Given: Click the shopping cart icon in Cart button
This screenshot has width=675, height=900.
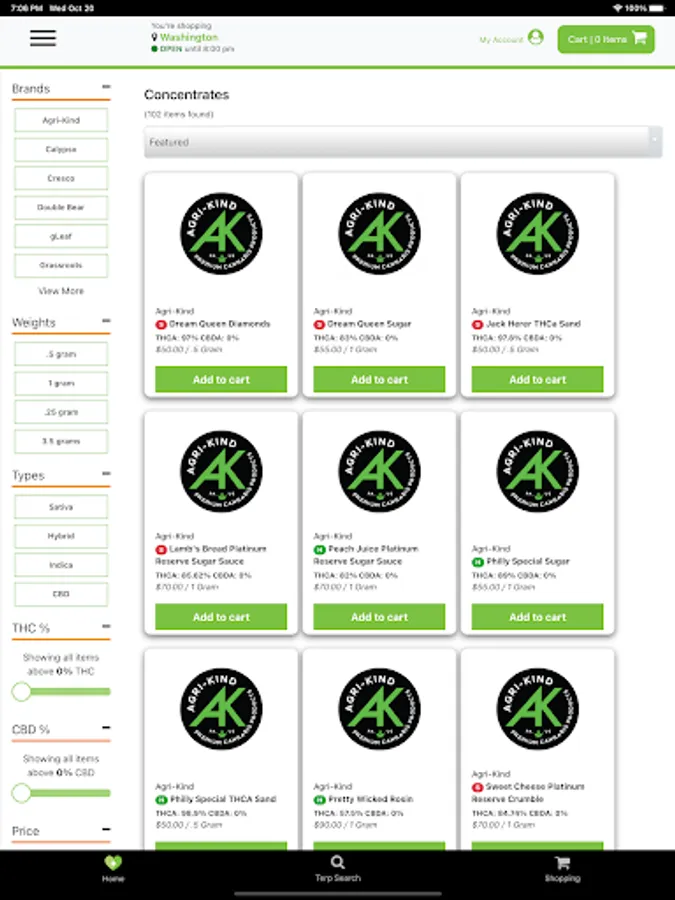Looking at the screenshot, I should (639, 38).
